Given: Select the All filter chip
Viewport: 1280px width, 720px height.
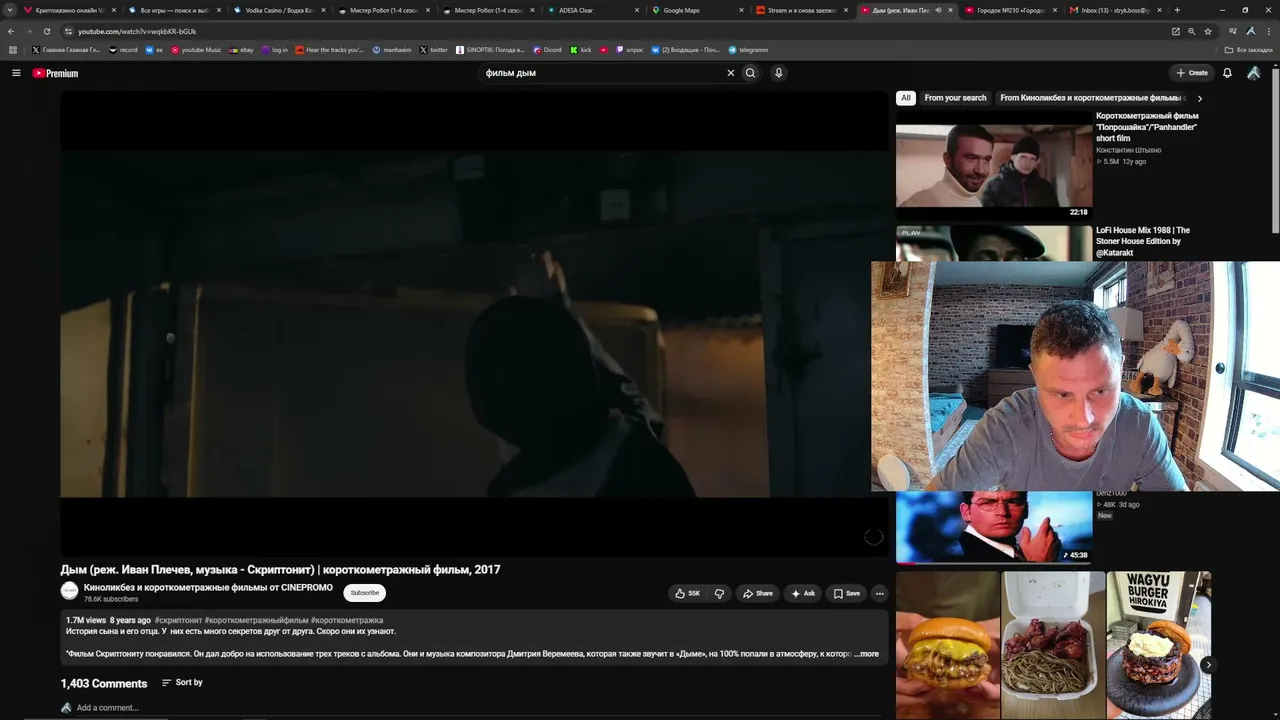Looking at the screenshot, I should (905, 98).
